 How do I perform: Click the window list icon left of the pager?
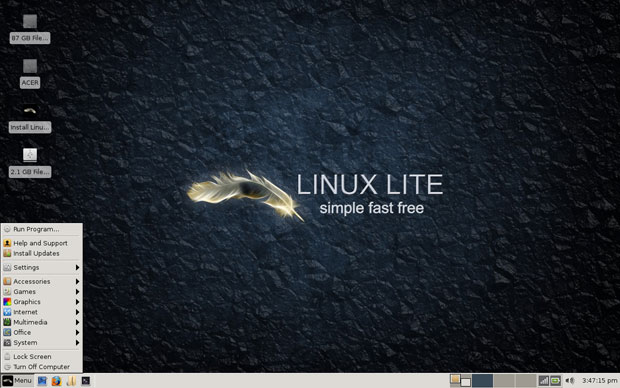coord(460,380)
